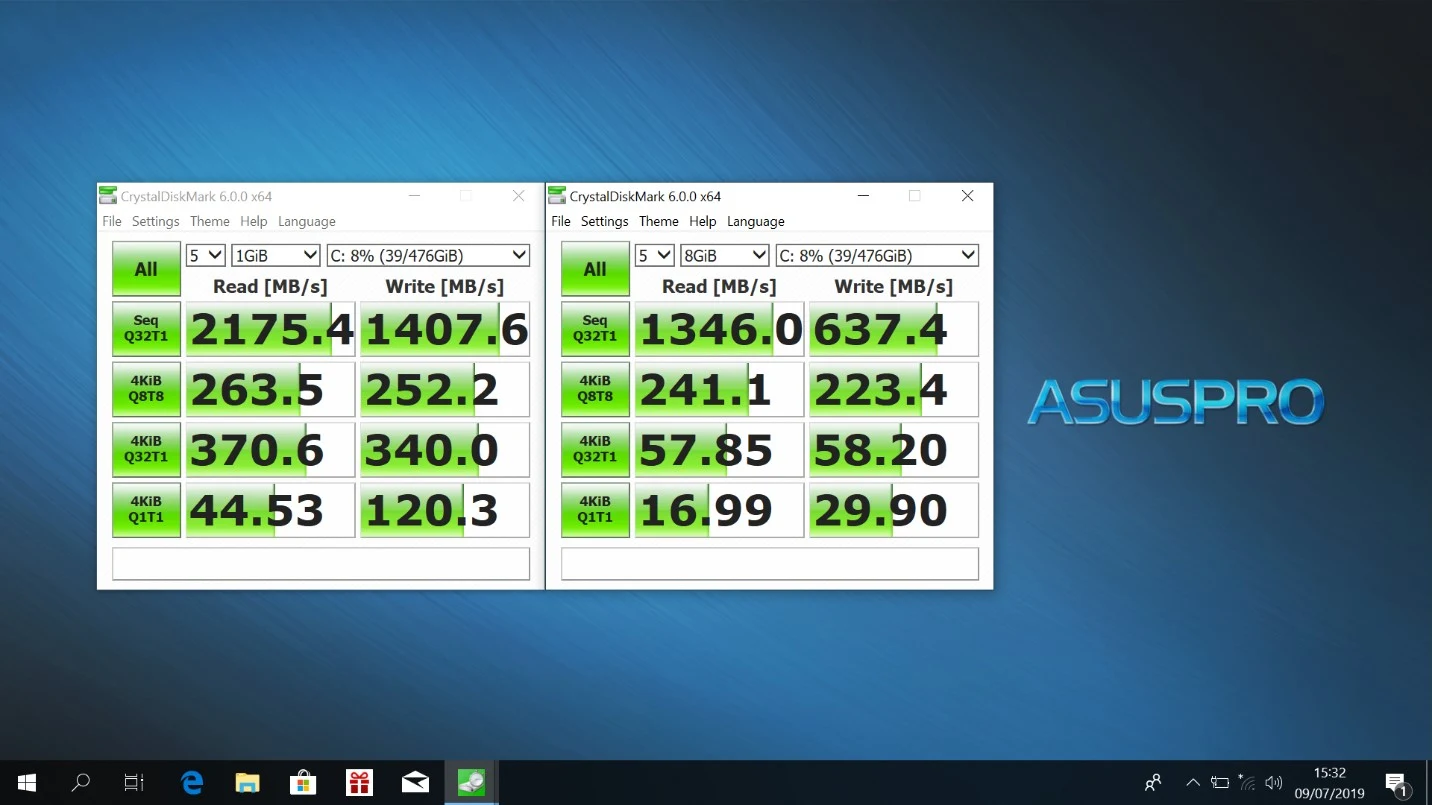The width and height of the screenshot is (1432, 805).
Task: Open Settings menu in left window
Action: [156, 221]
